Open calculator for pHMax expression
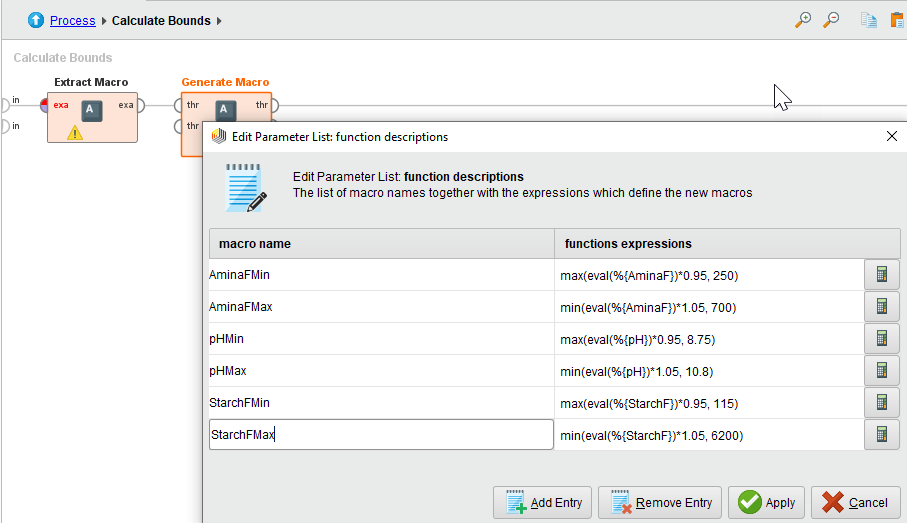 (881, 371)
